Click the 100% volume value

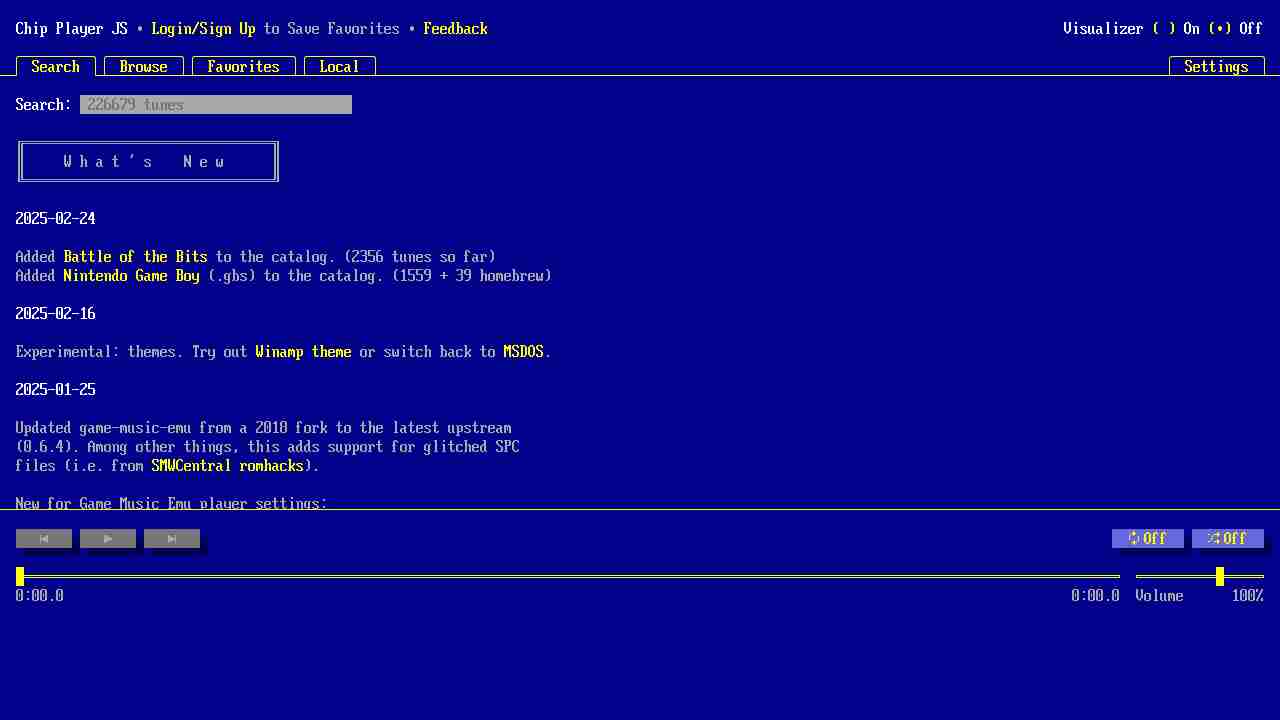[x=1248, y=596]
